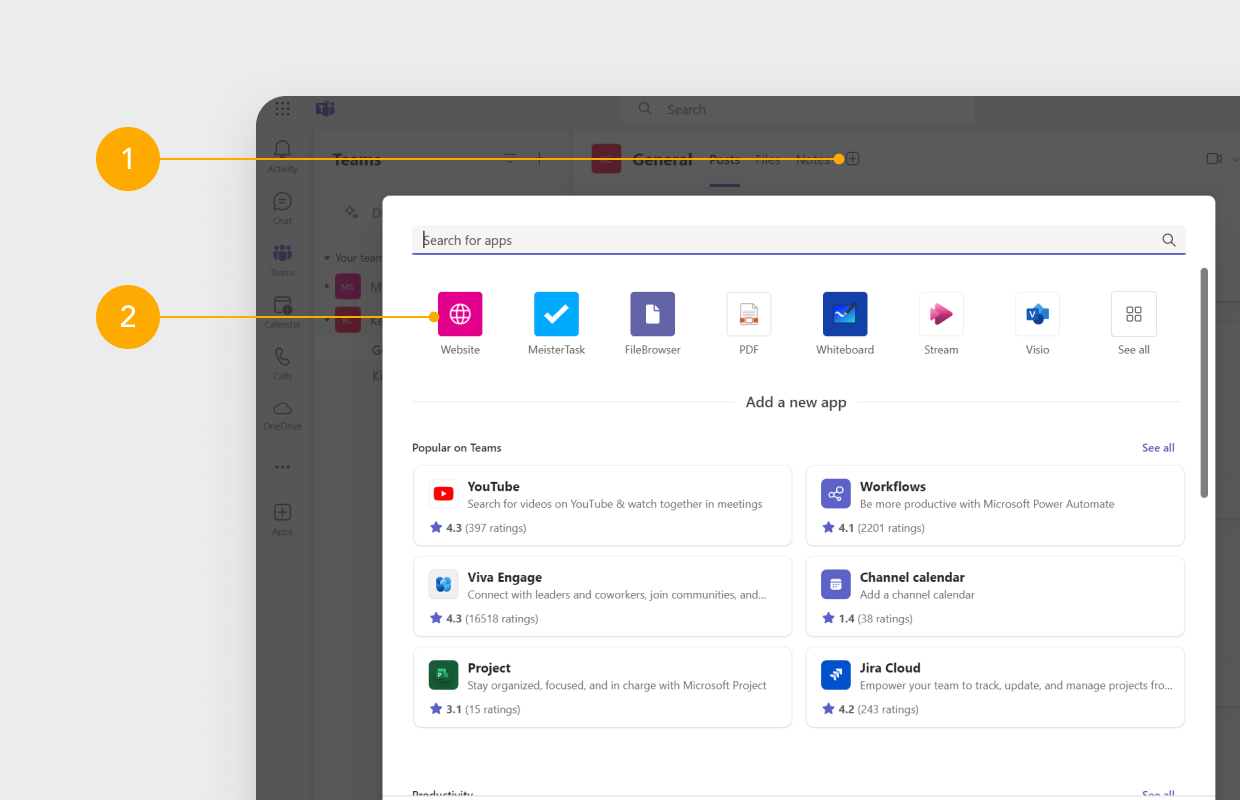Screen dimensions: 1240x800
Task: Collapse the Your teams section
Action: [x=330, y=257]
